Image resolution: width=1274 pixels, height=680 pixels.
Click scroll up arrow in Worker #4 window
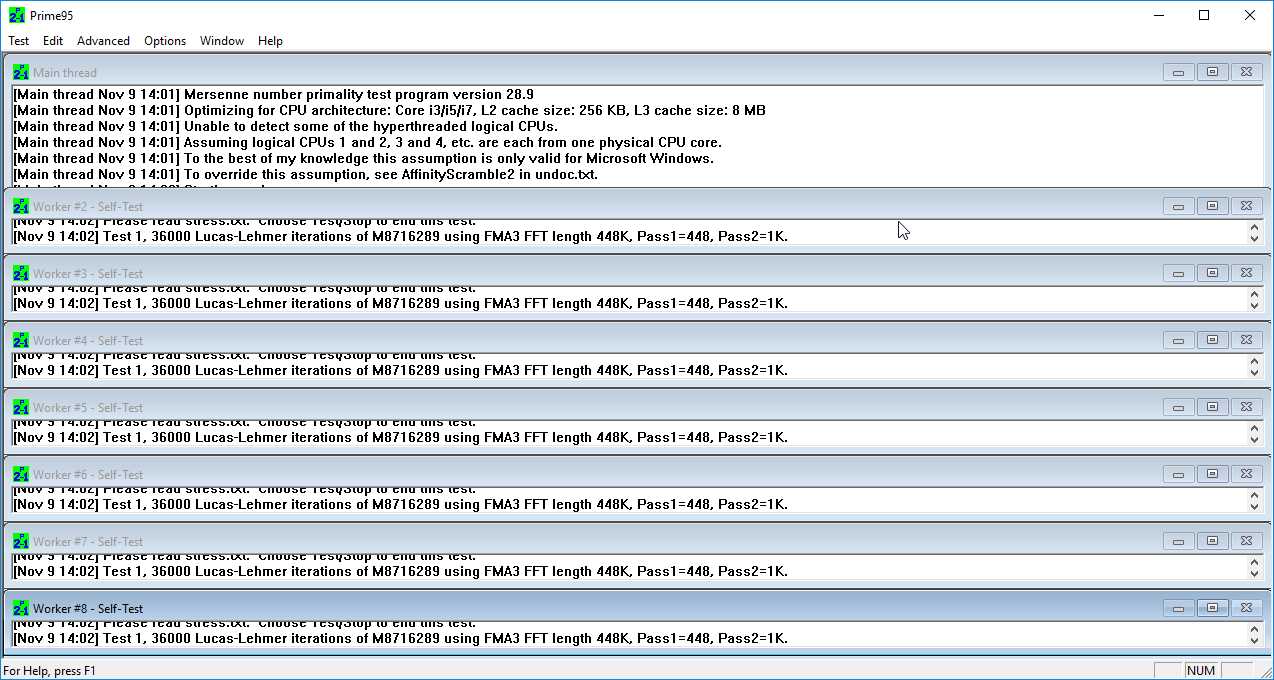click(x=1255, y=361)
